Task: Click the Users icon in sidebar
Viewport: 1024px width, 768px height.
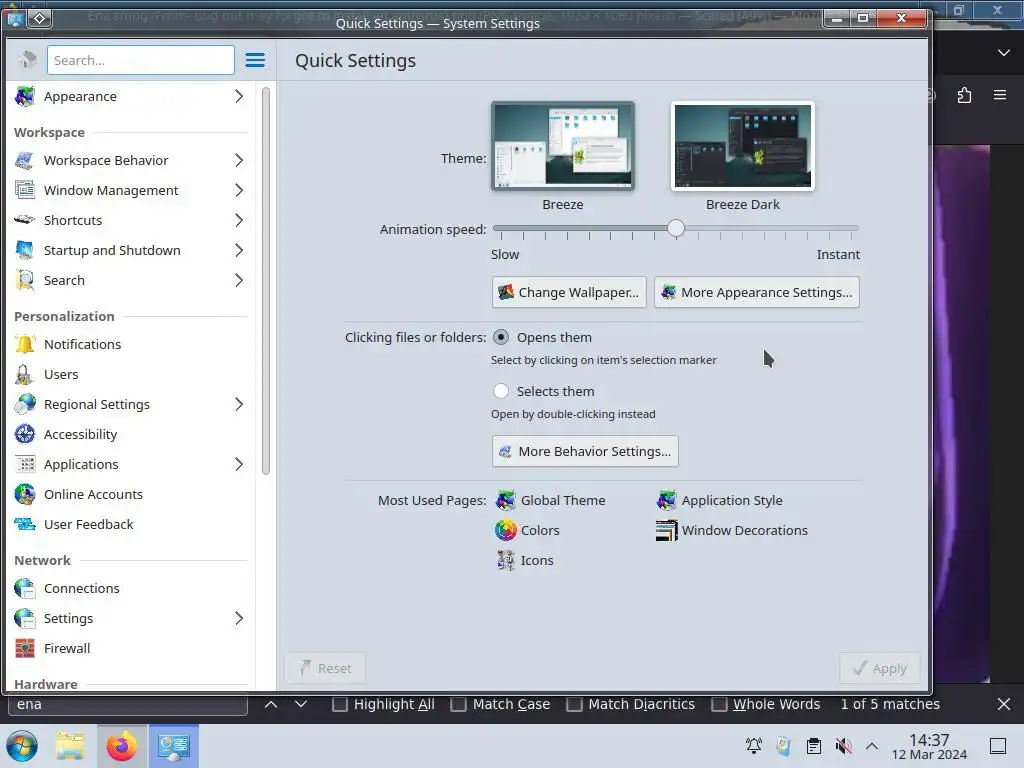Action: pyautogui.click(x=25, y=374)
